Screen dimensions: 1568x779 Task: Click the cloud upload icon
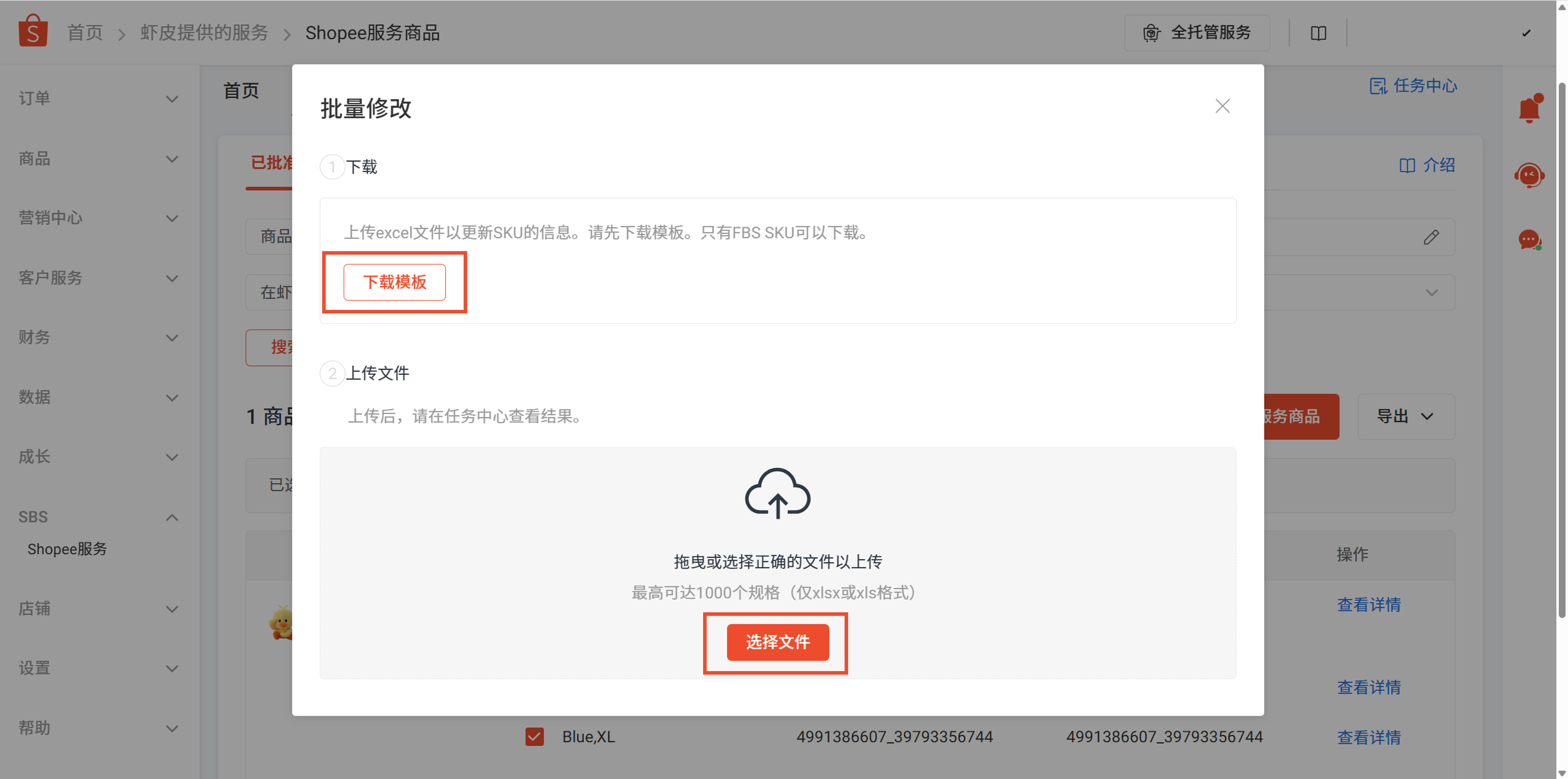pyautogui.click(x=777, y=494)
